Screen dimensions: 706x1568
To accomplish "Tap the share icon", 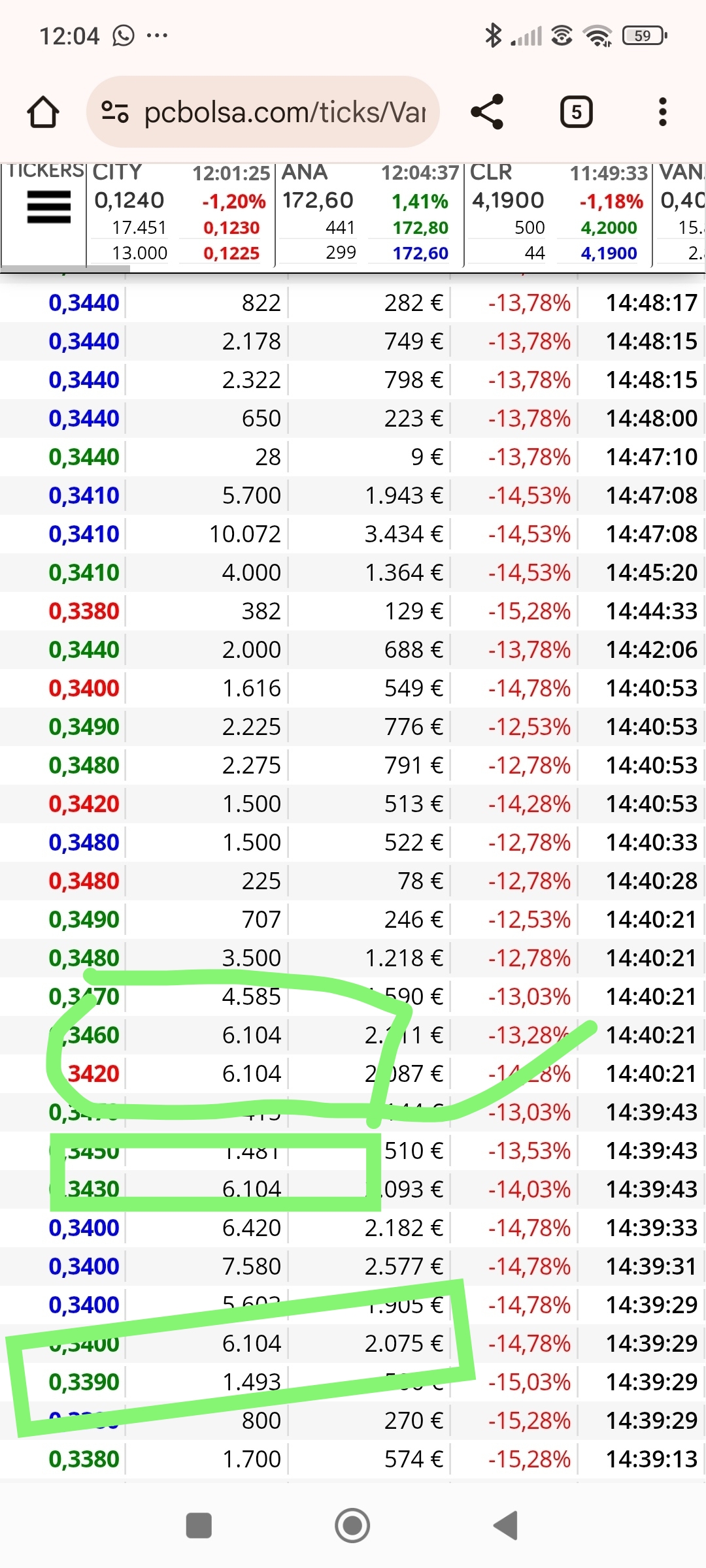I will [x=488, y=112].
